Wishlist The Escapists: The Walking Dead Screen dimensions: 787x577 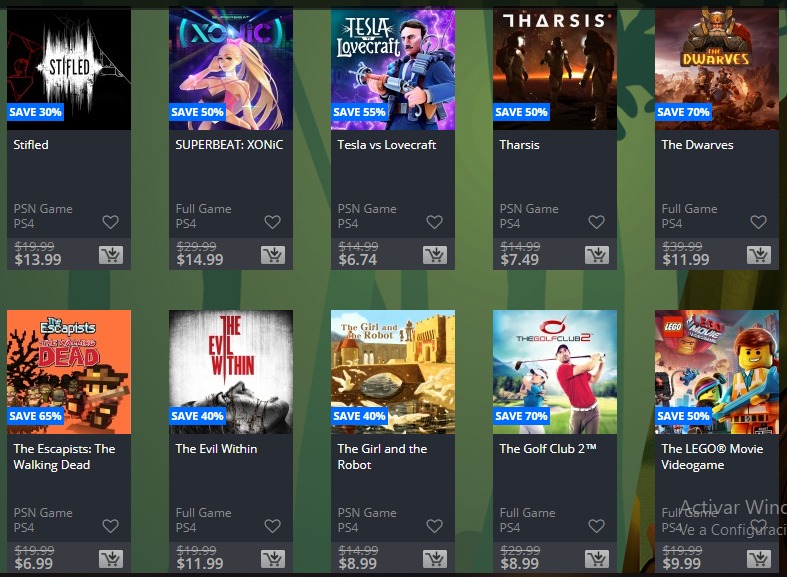tap(110, 526)
